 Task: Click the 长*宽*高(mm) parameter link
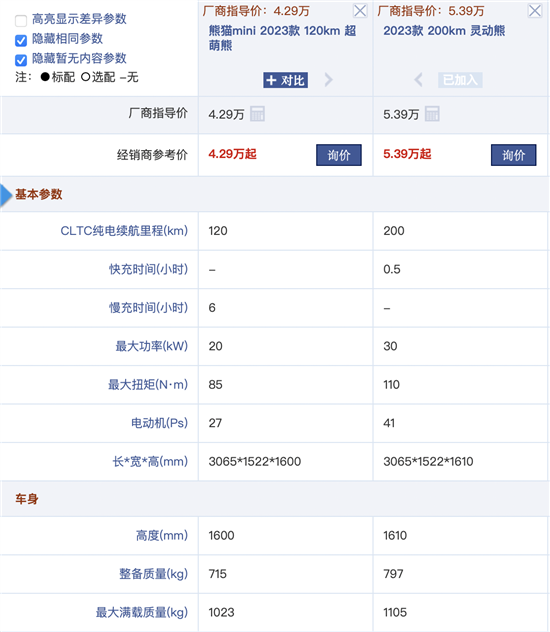pos(150,462)
